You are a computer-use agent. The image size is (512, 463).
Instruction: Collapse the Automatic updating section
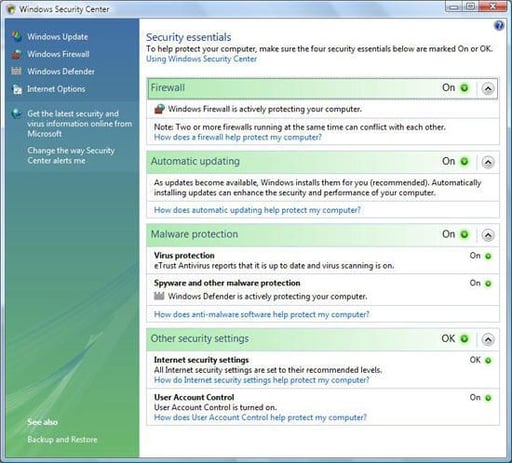(488, 162)
